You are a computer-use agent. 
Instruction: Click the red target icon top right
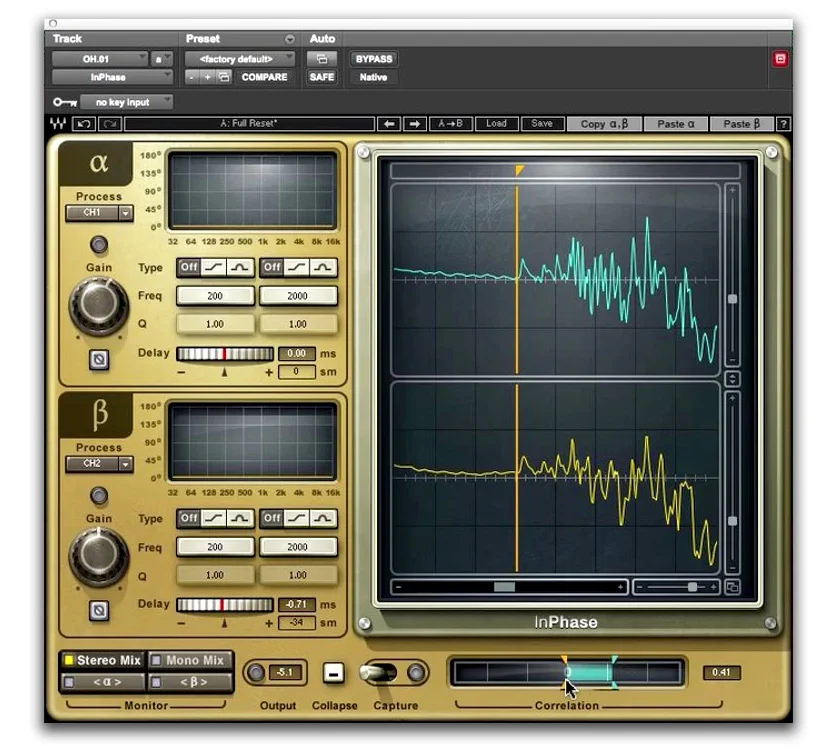coord(780,58)
